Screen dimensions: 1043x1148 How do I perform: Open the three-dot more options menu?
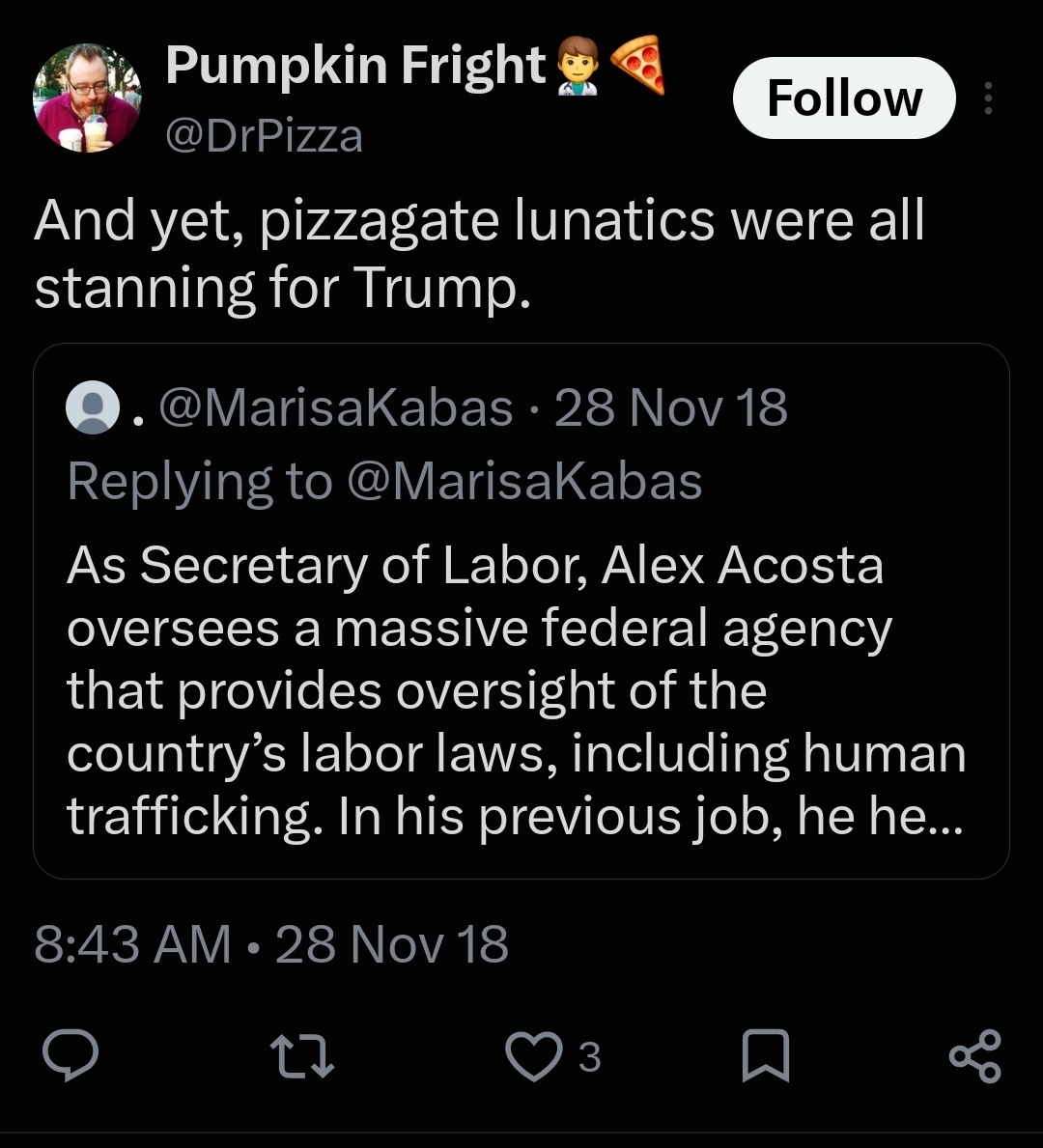click(988, 98)
